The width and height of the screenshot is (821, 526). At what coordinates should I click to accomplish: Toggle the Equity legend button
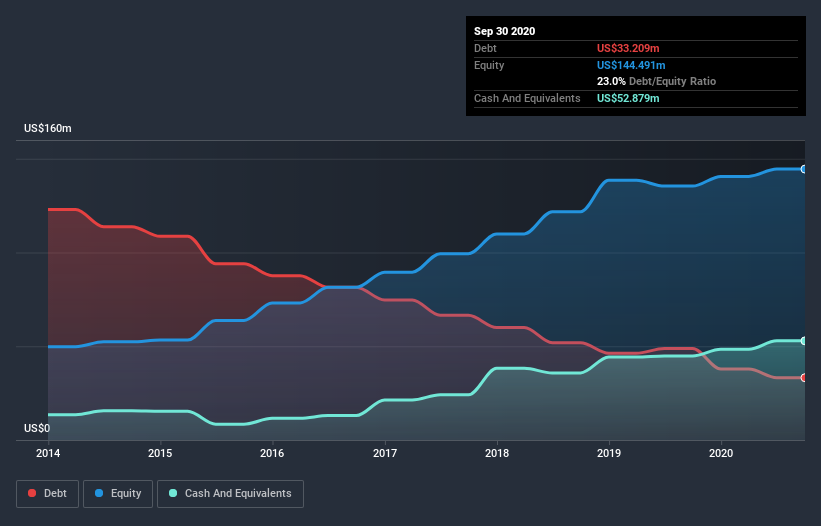click(x=118, y=494)
